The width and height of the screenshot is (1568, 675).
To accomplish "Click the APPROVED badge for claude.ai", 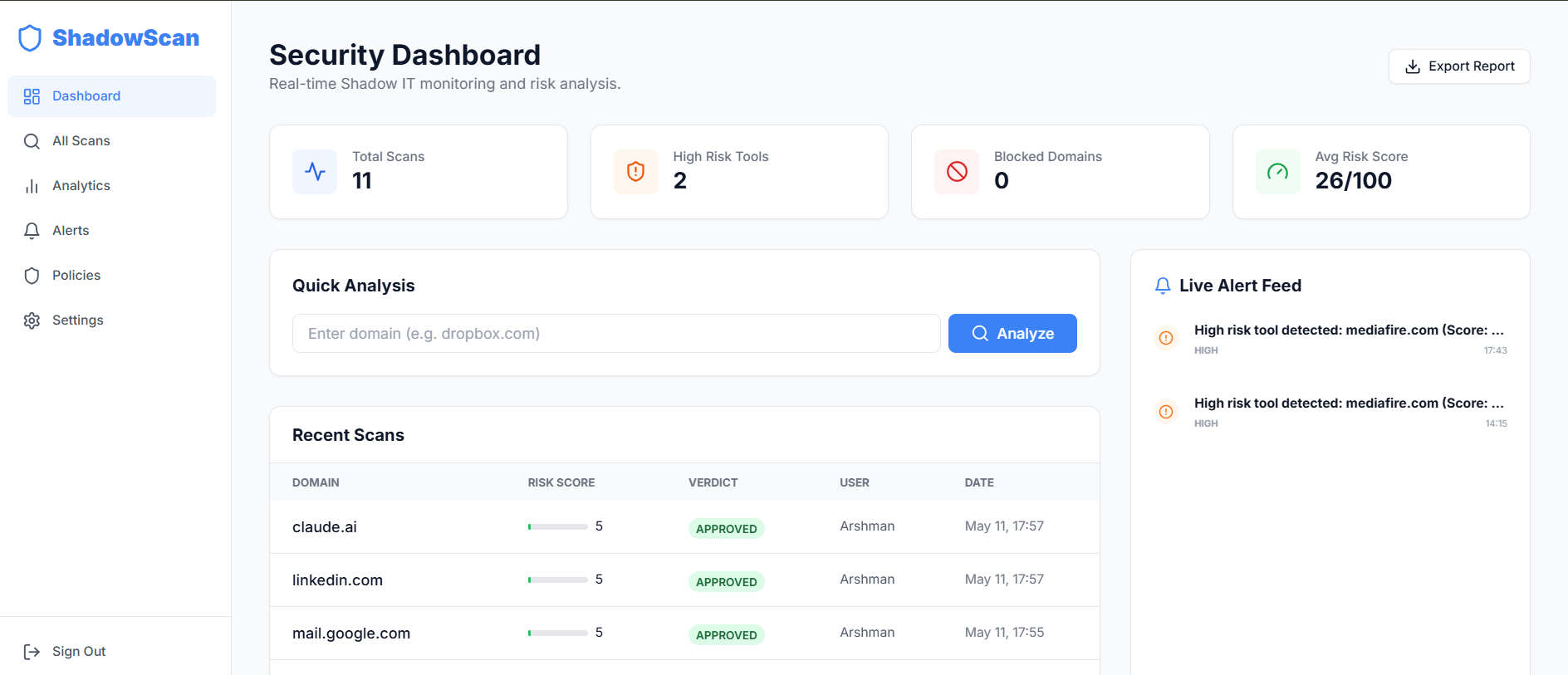I will [727, 529].
